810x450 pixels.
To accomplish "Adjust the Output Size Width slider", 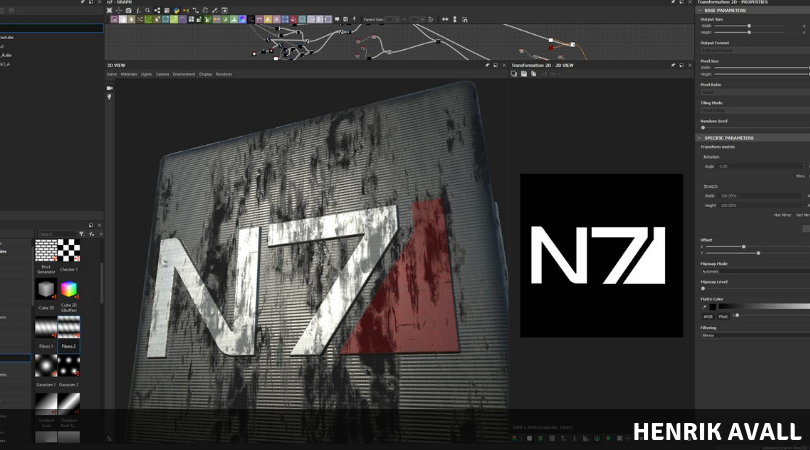I will coord(749,26).
